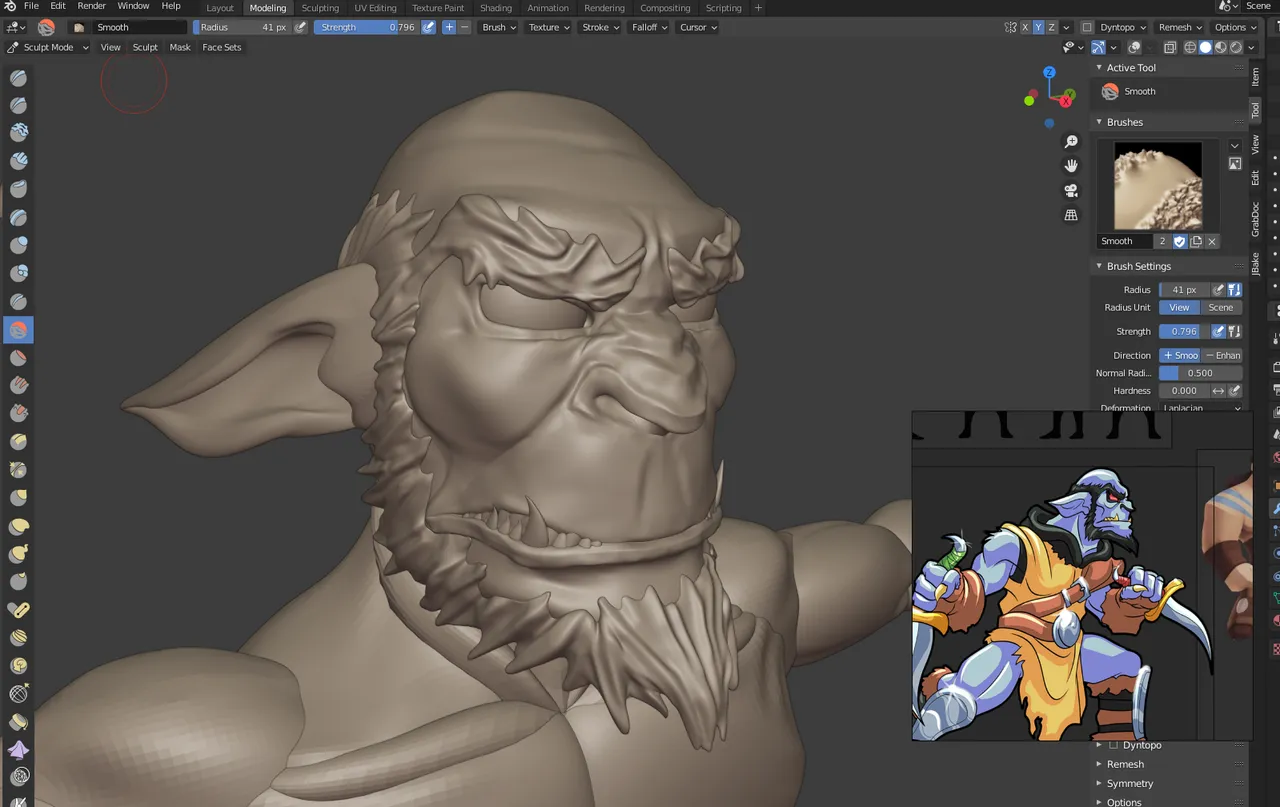Select the Blob brush tool
Viewport: 1280px width, 807px height.
pos(18,273)
